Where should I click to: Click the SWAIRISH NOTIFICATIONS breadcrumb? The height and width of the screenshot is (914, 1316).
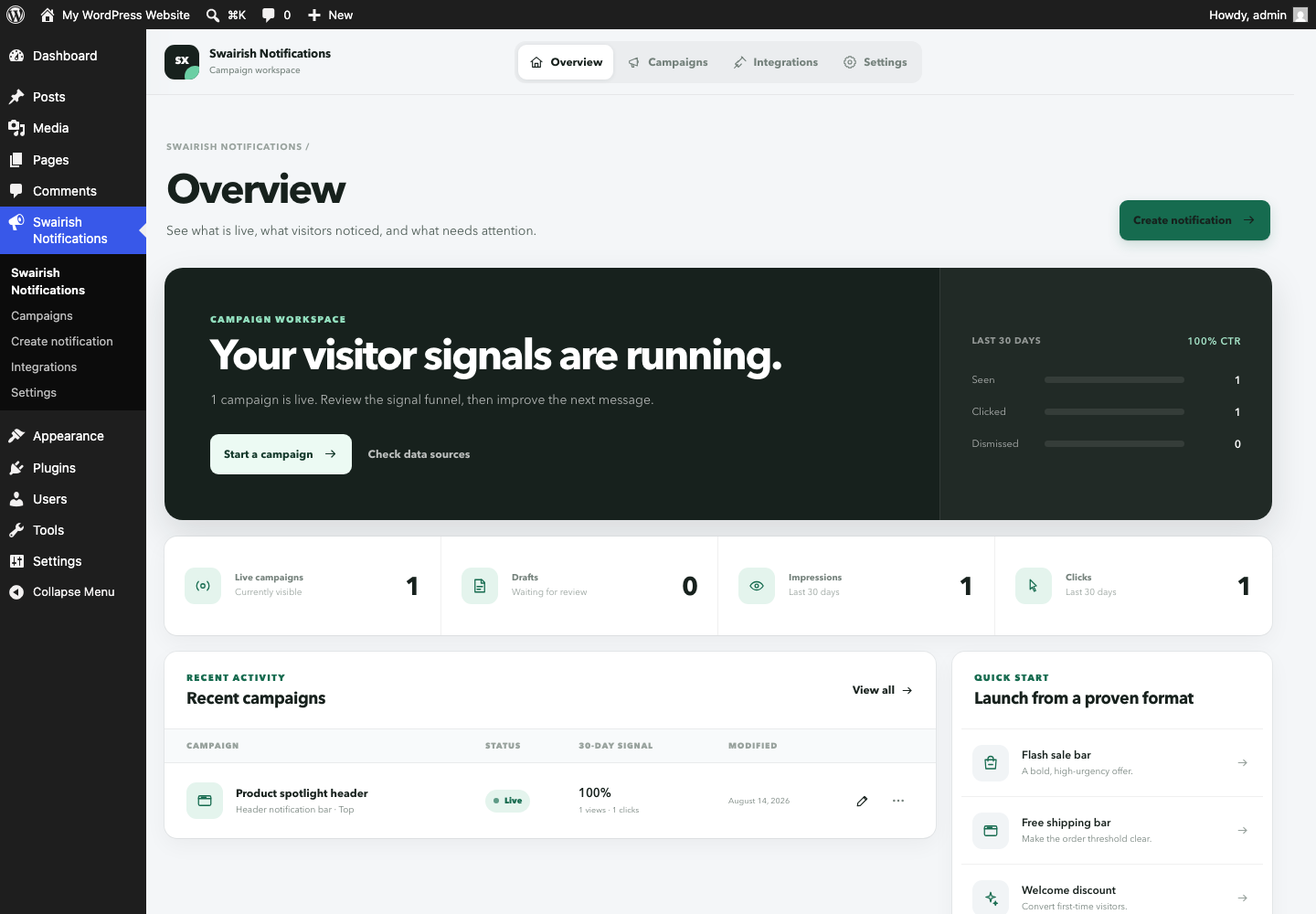click(234, 146)
